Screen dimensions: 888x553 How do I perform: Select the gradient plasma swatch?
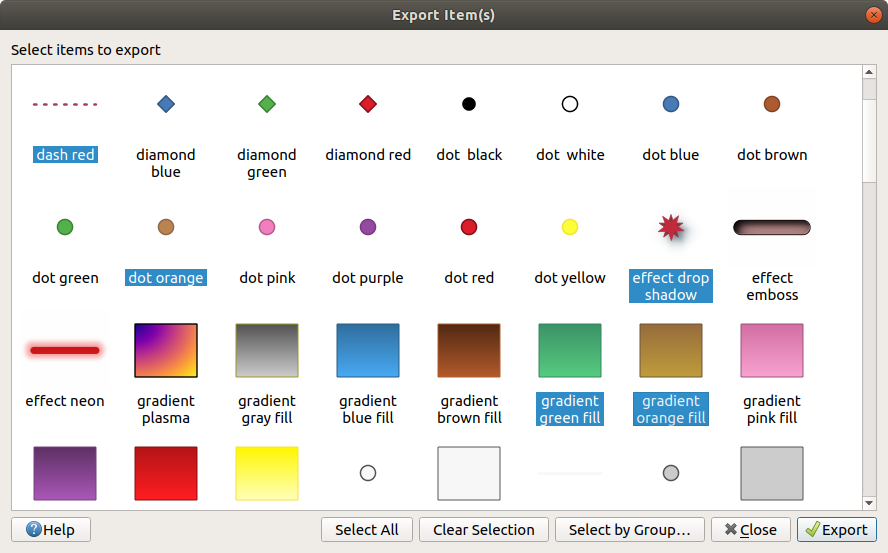coord(166,350)
